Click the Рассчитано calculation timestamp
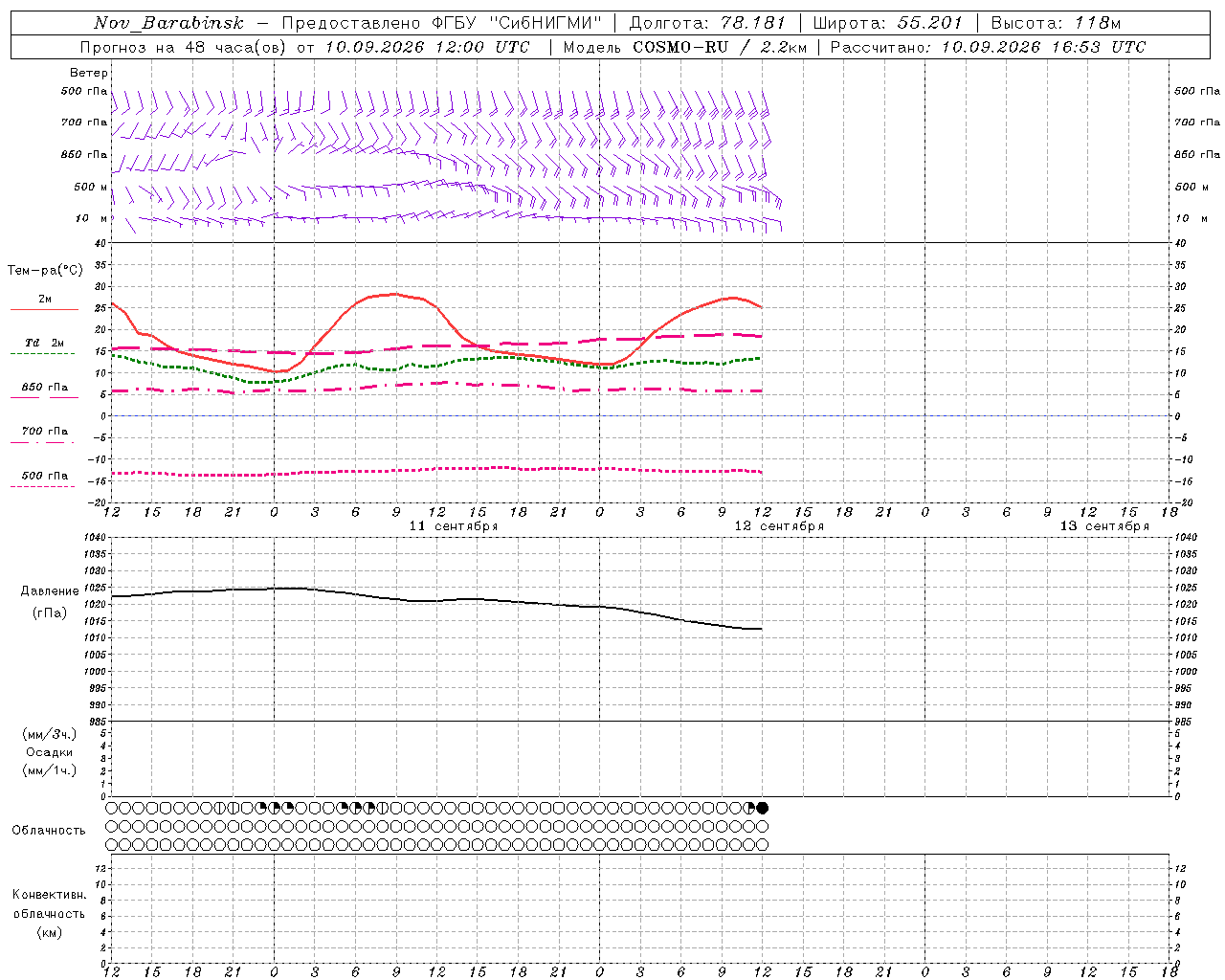 [988, 47]
